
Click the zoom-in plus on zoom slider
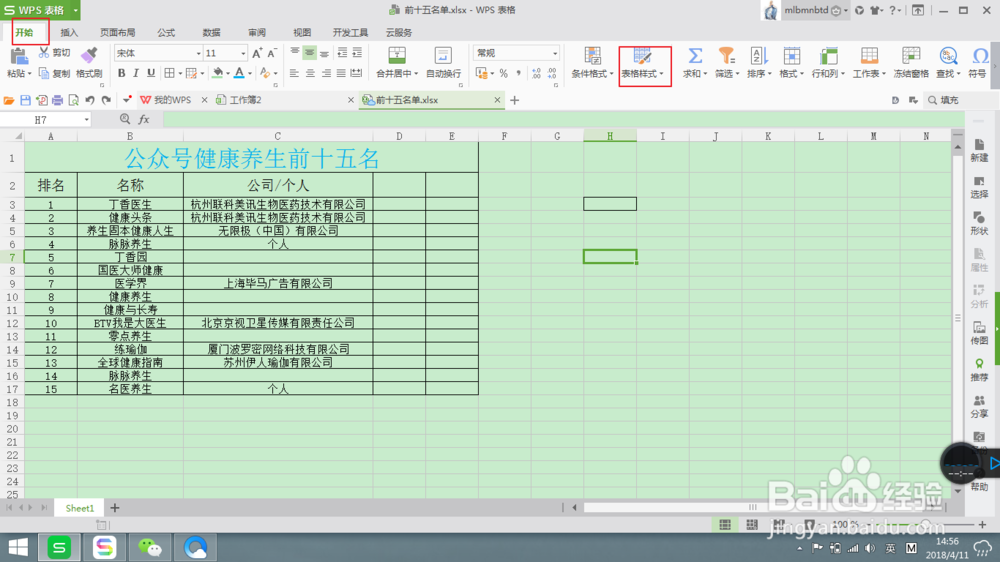tap(982, 524)
